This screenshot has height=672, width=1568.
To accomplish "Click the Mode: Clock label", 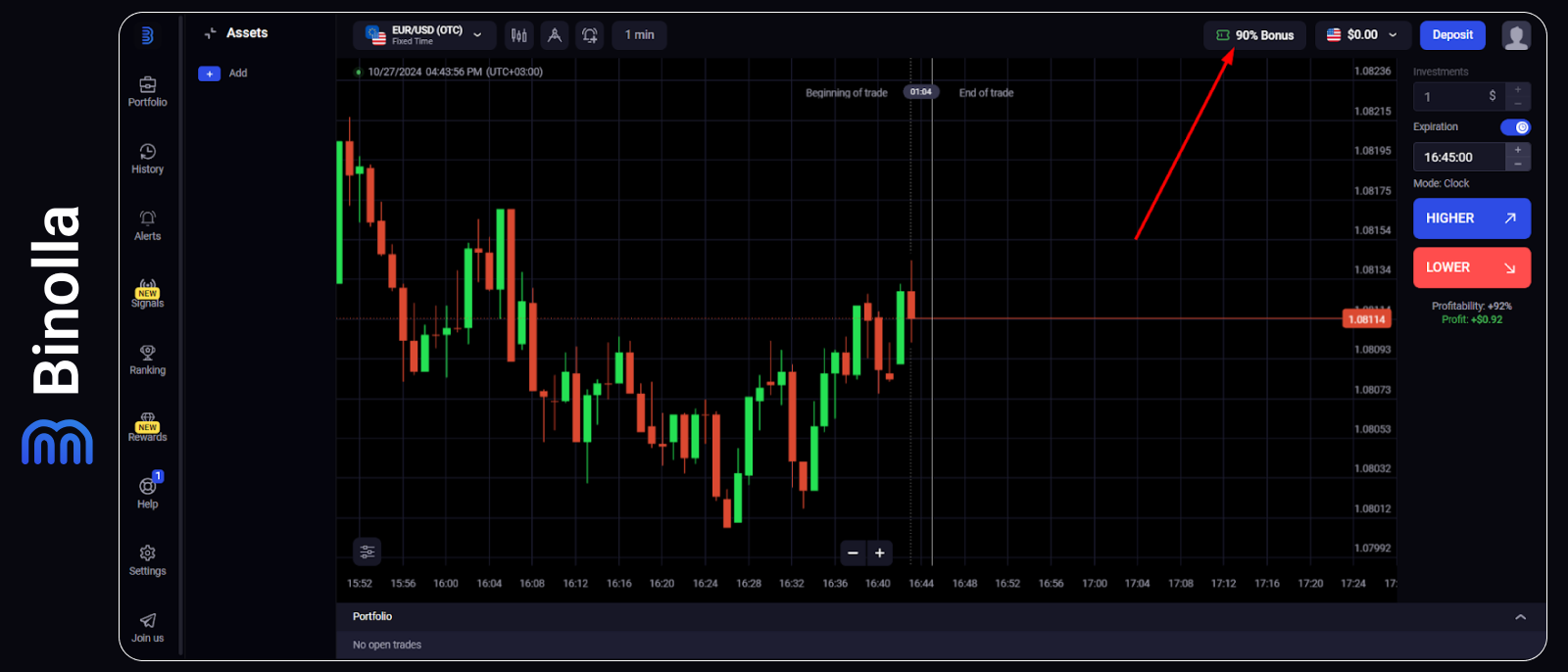I will [x=1441, y=183].
